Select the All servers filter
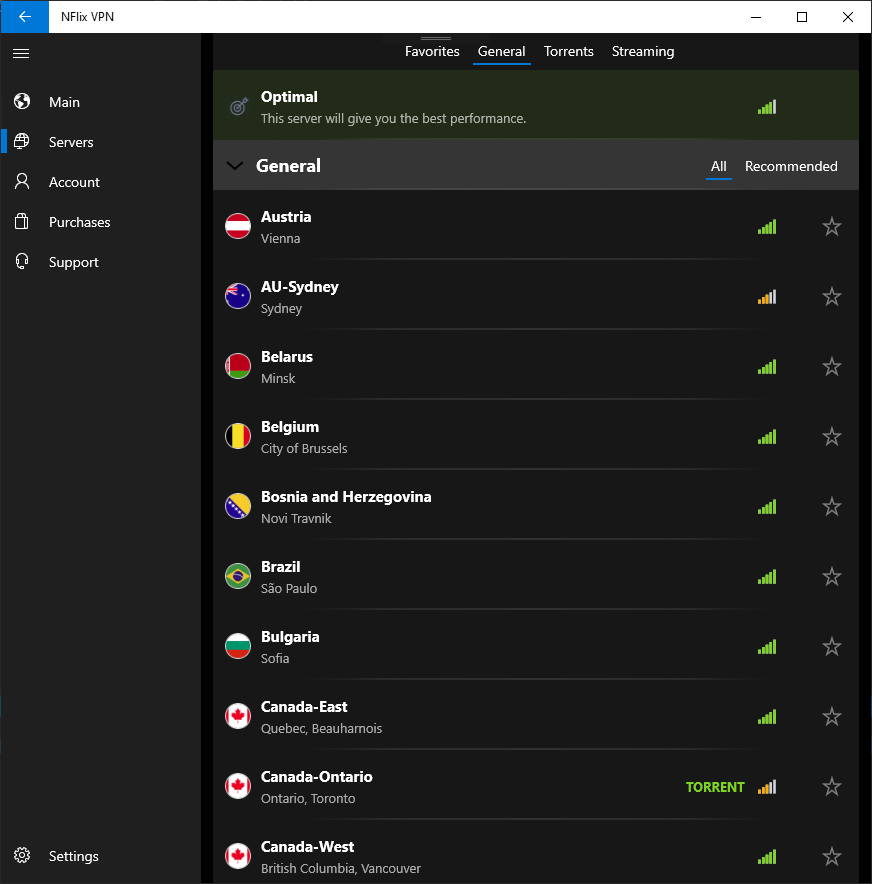Image resolution: width=872 pixels, height=884 pixels. click(718, 167)
